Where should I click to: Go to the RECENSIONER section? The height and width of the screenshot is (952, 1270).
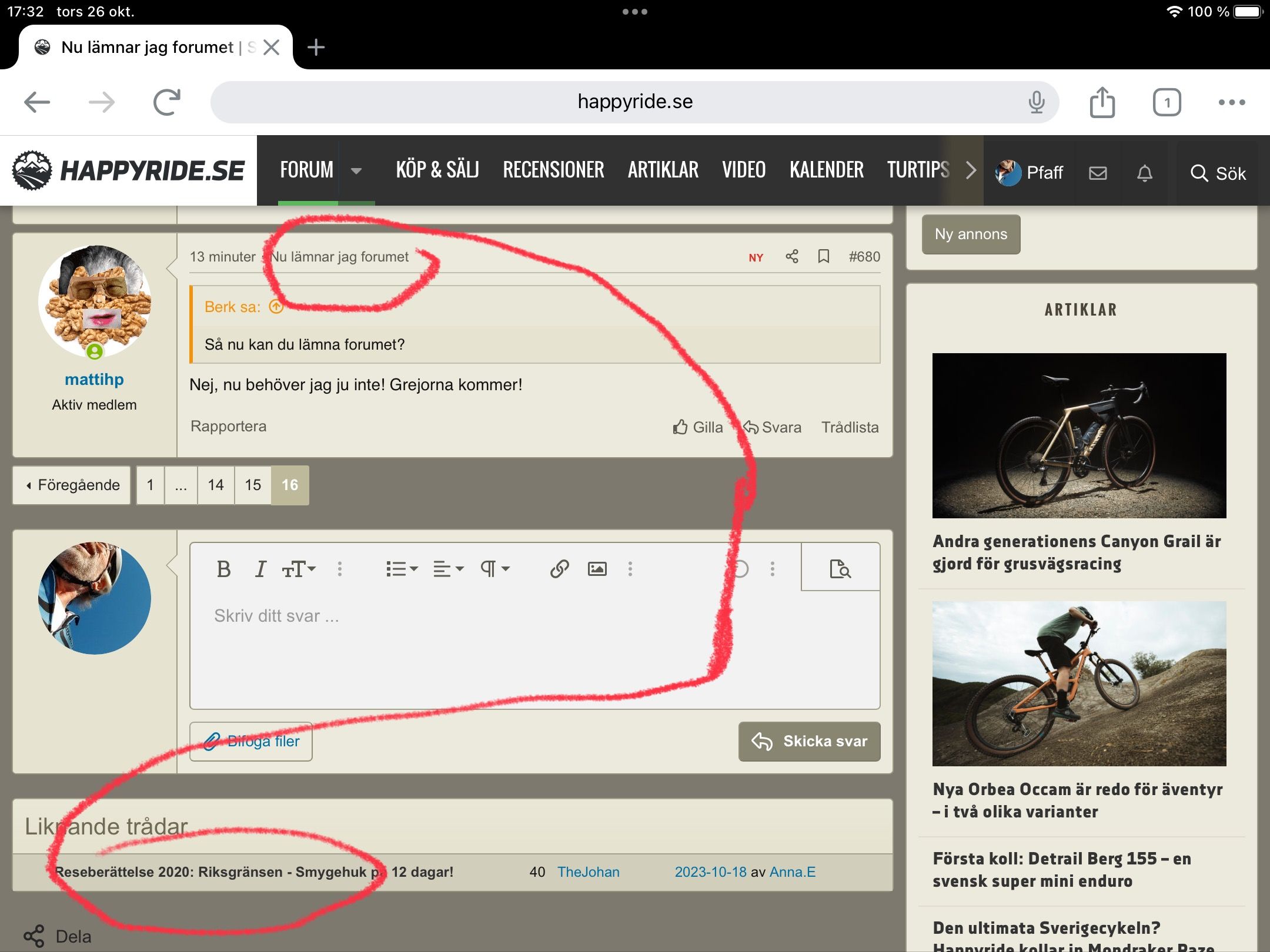[553, 170]
